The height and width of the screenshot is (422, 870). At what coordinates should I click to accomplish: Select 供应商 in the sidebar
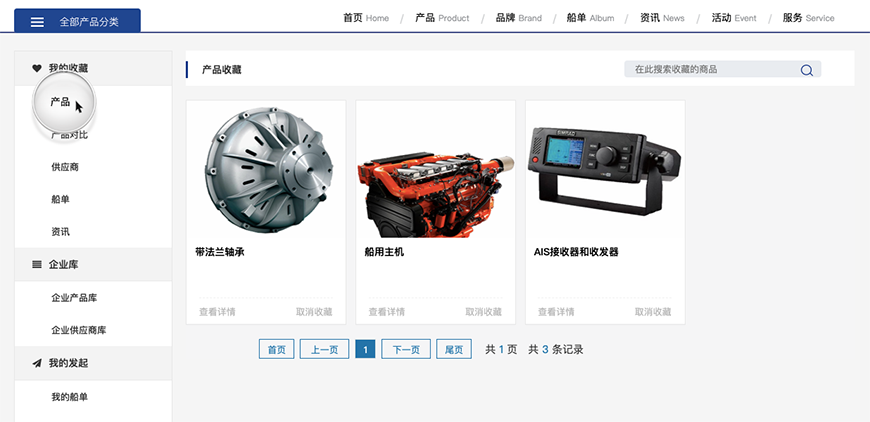click(x=65, y=167)
